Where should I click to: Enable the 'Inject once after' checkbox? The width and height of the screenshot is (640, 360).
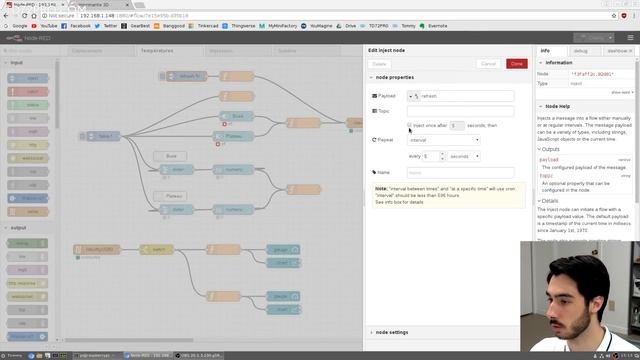click(409, 125)
